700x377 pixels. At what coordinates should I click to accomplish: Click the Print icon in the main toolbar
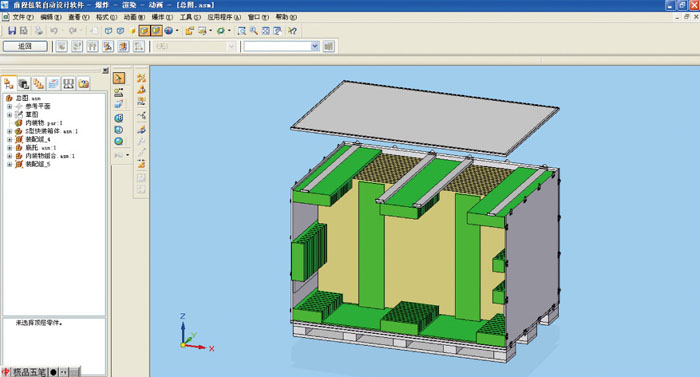39,30
